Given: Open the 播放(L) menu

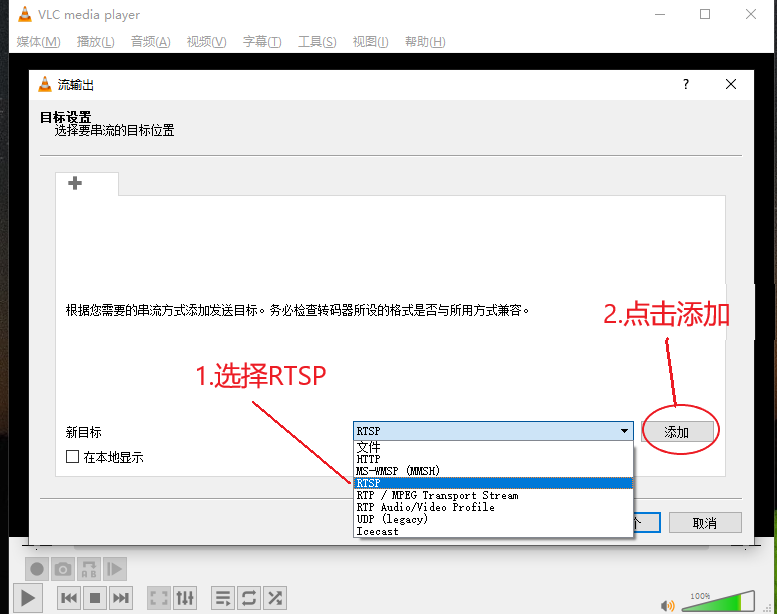Looking at the screenshot, I should pyautogui.click(x=96, y=42).
